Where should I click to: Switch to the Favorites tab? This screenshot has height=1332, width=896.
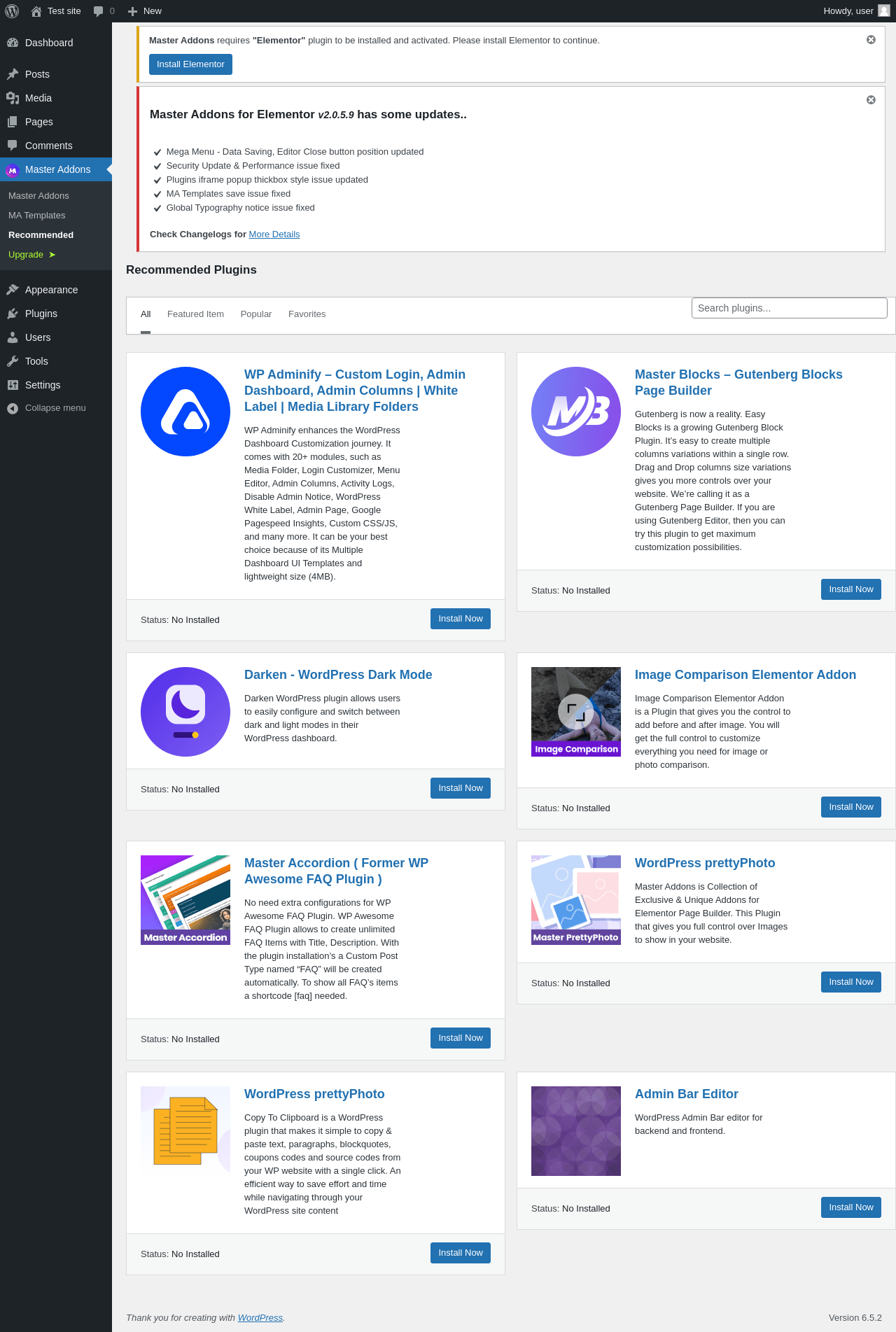pos(307,314)
